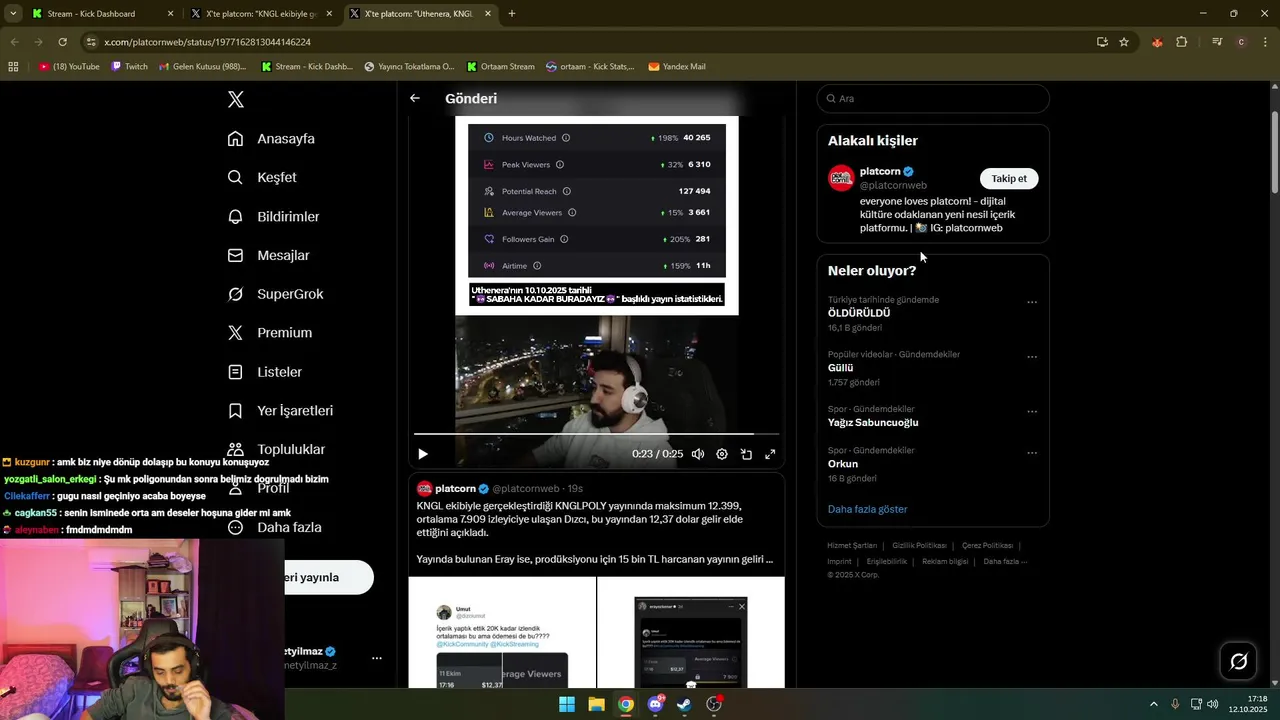This screenshot has width=1280, height=720.
Task: Open Mesajlar in the sidebar
Action: (269, 255)
